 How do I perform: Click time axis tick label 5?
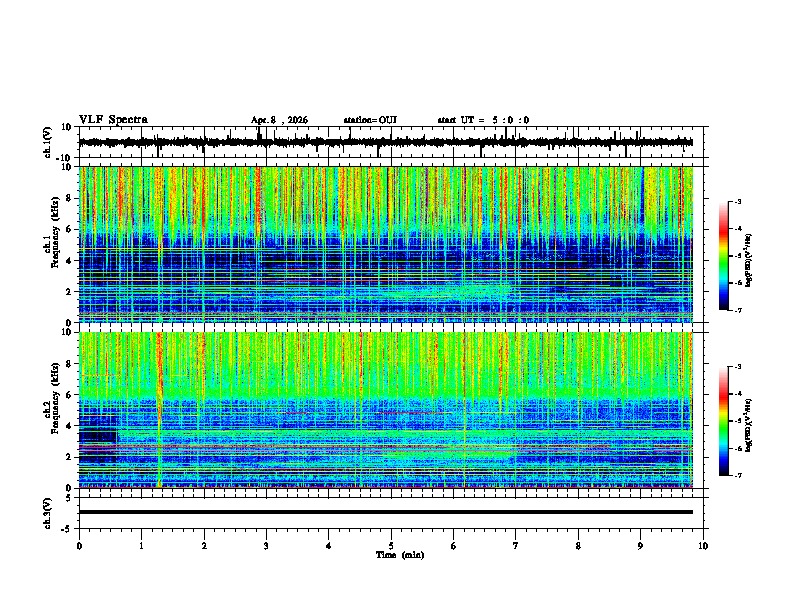pyautogui.click(x=391, y=546)
